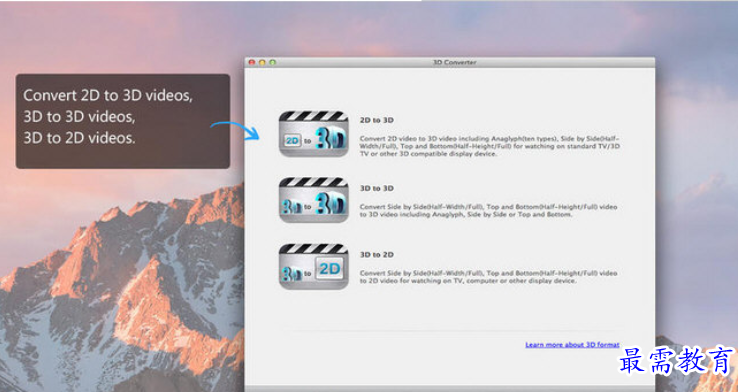Select the "2D to 3D" heading text
This screenshot has width=741, height=392.
[377, 120]
